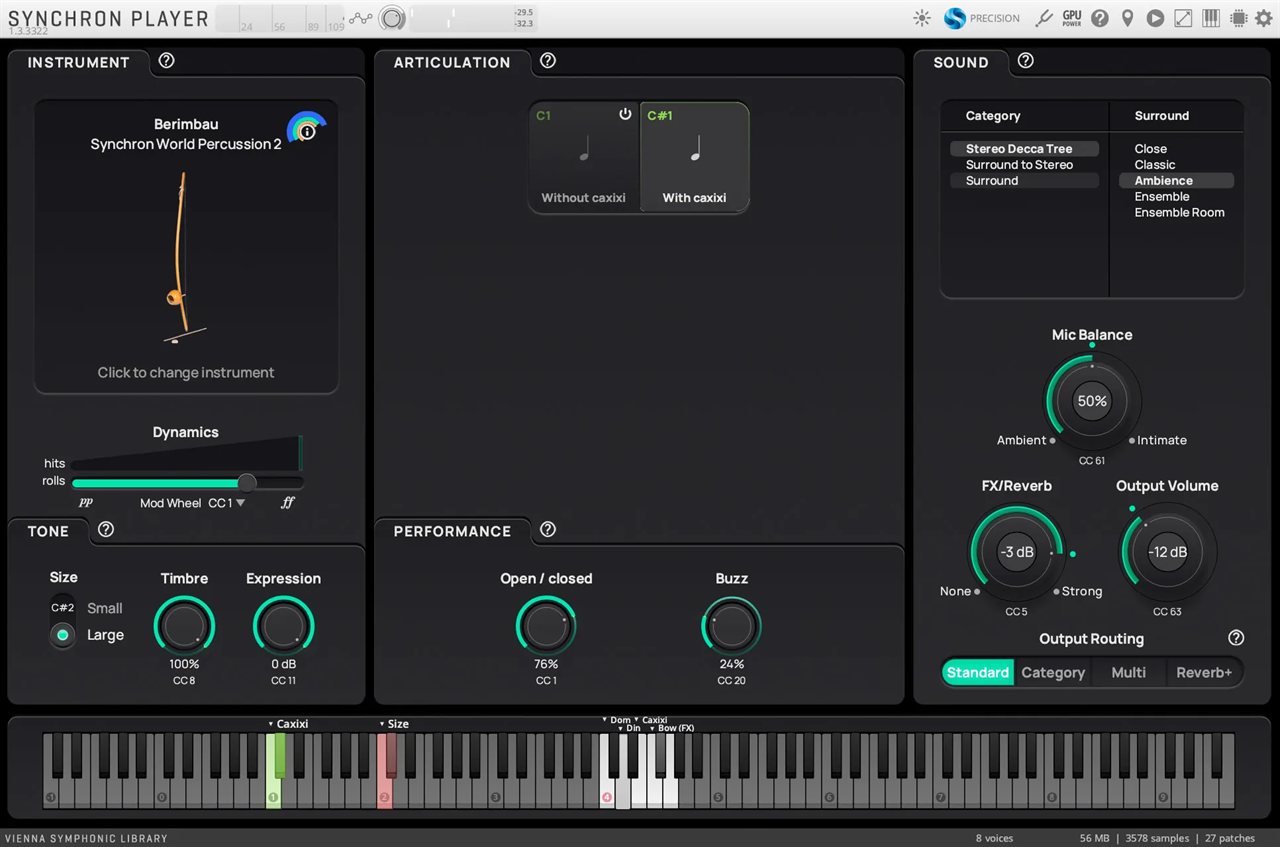This screenshot has width=1280, height=847.
Task: Click the GPU Power icon
Action: point(1072,18)
